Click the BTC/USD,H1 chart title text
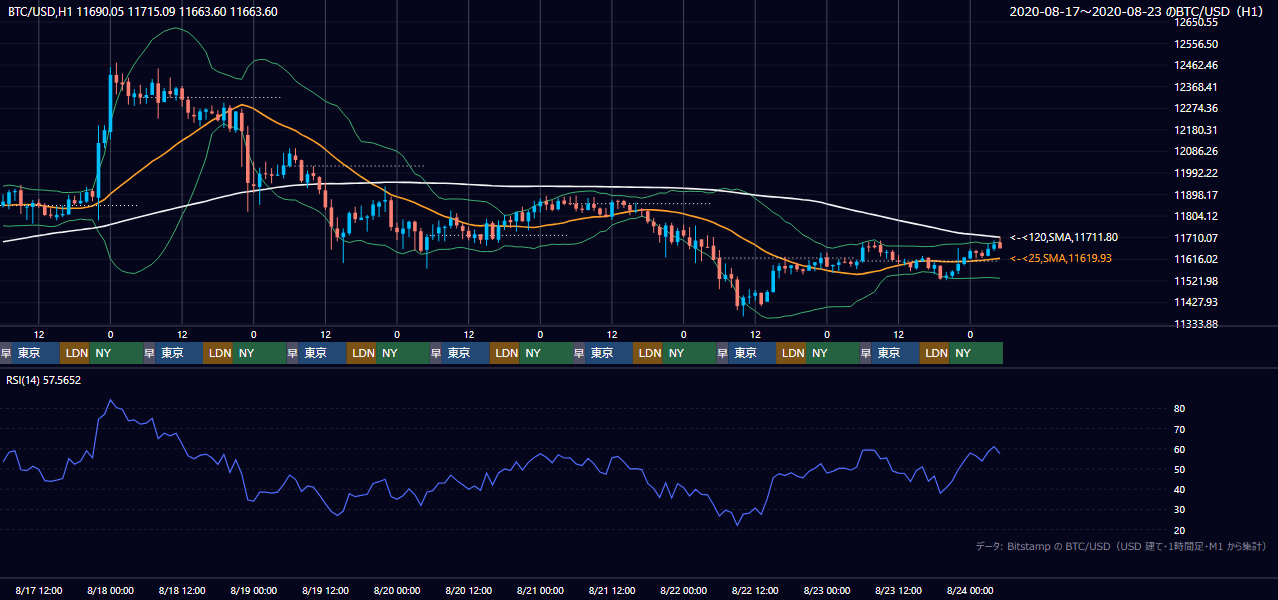This screenshot has width=1278, height=600. (x=143, y=12)
